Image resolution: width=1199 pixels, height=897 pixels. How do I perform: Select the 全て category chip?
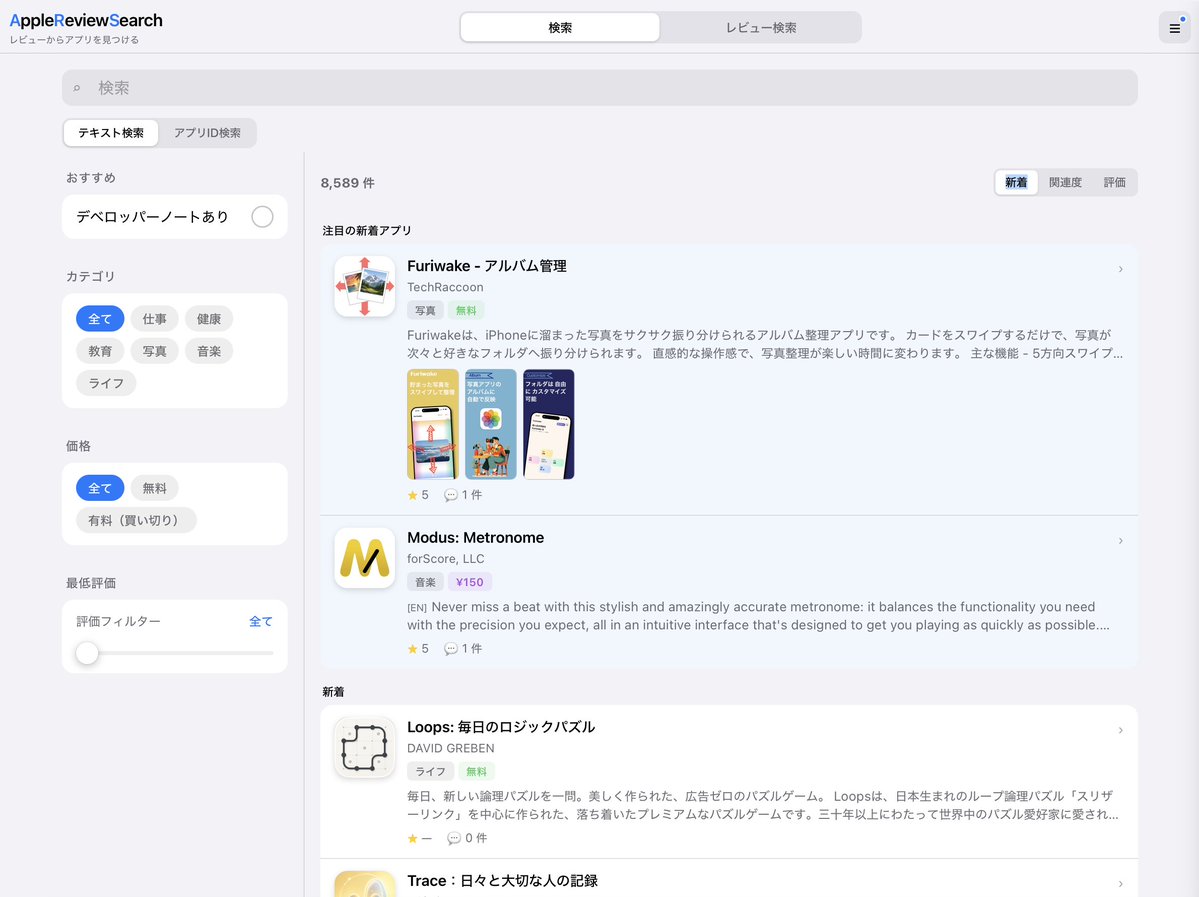100,319
